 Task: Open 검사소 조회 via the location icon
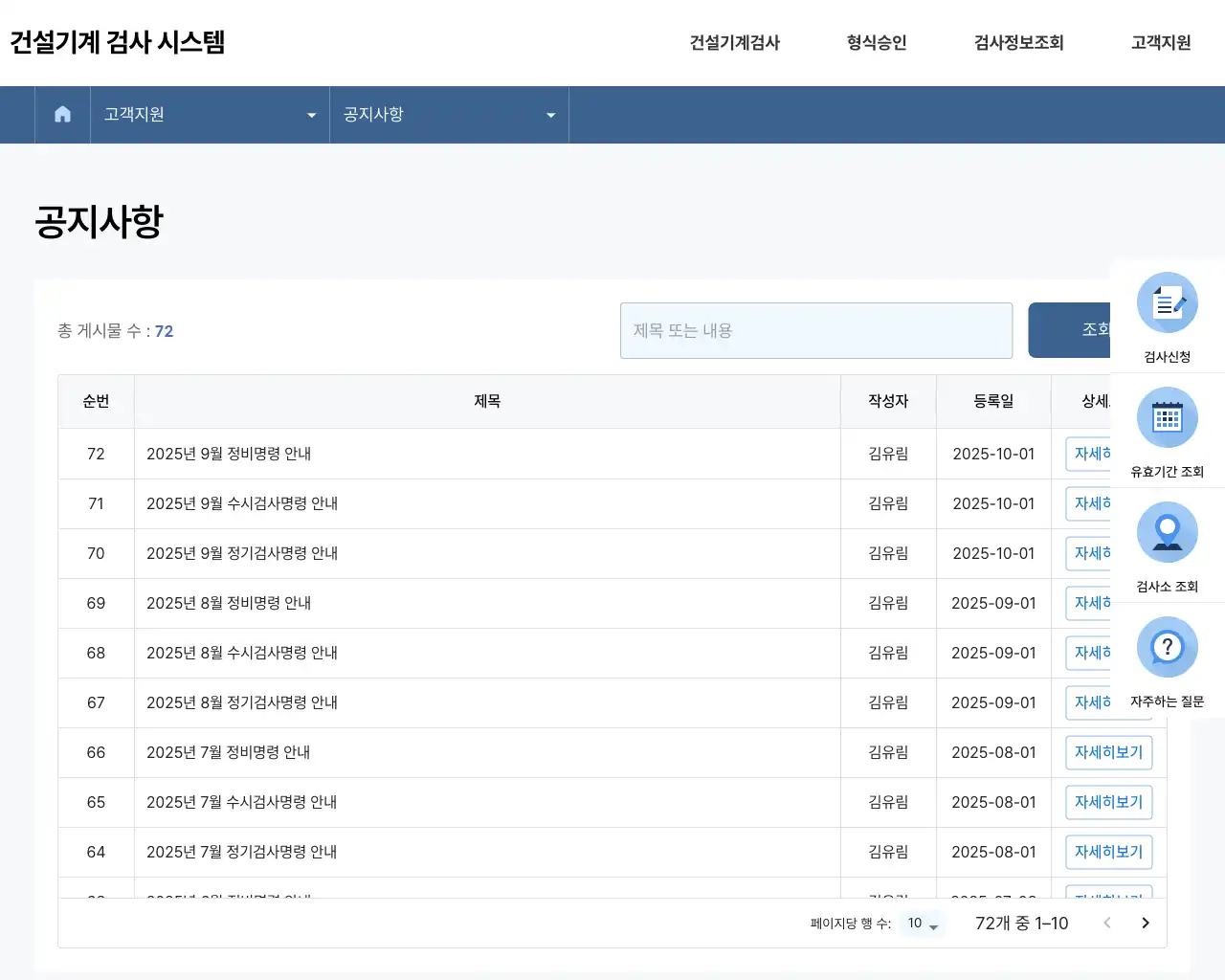[x=1167, y=531]
